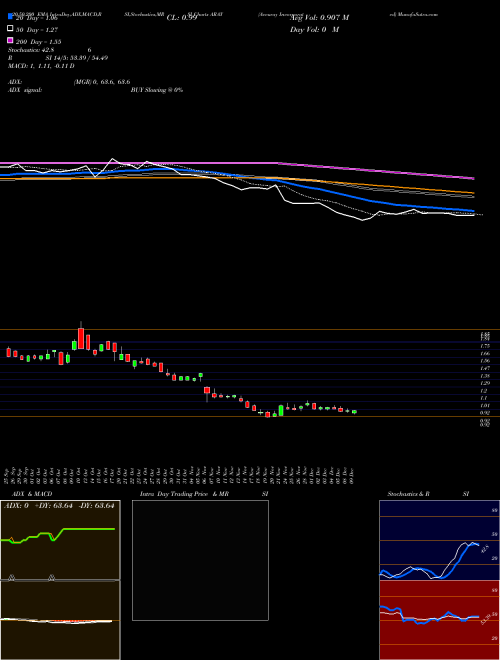
Task: Click the '(MGR) 0, 63.6, 63.6' value
Action: coord(102,82)
